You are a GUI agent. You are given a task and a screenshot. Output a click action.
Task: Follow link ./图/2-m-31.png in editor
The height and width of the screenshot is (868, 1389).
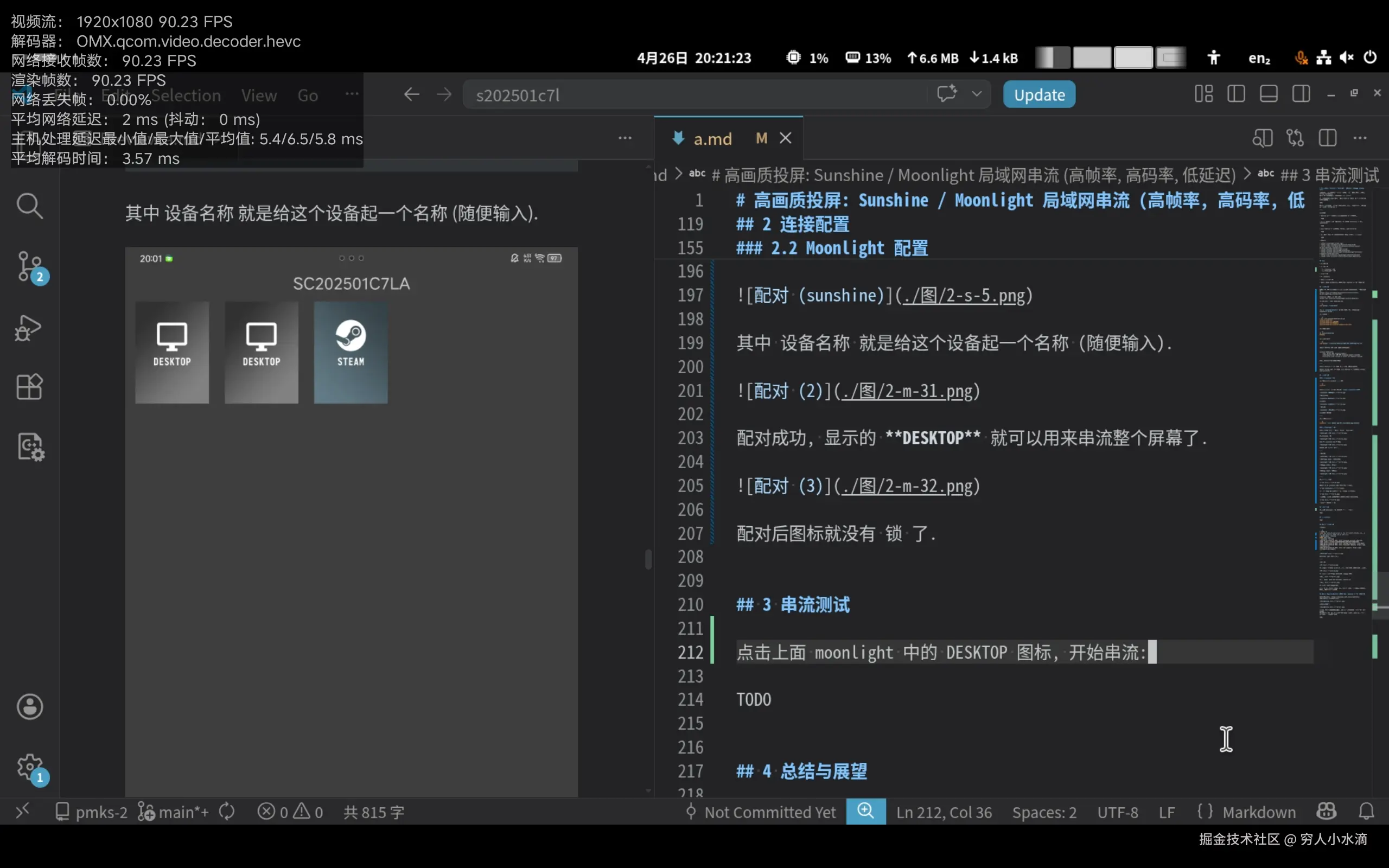point(907,392)
